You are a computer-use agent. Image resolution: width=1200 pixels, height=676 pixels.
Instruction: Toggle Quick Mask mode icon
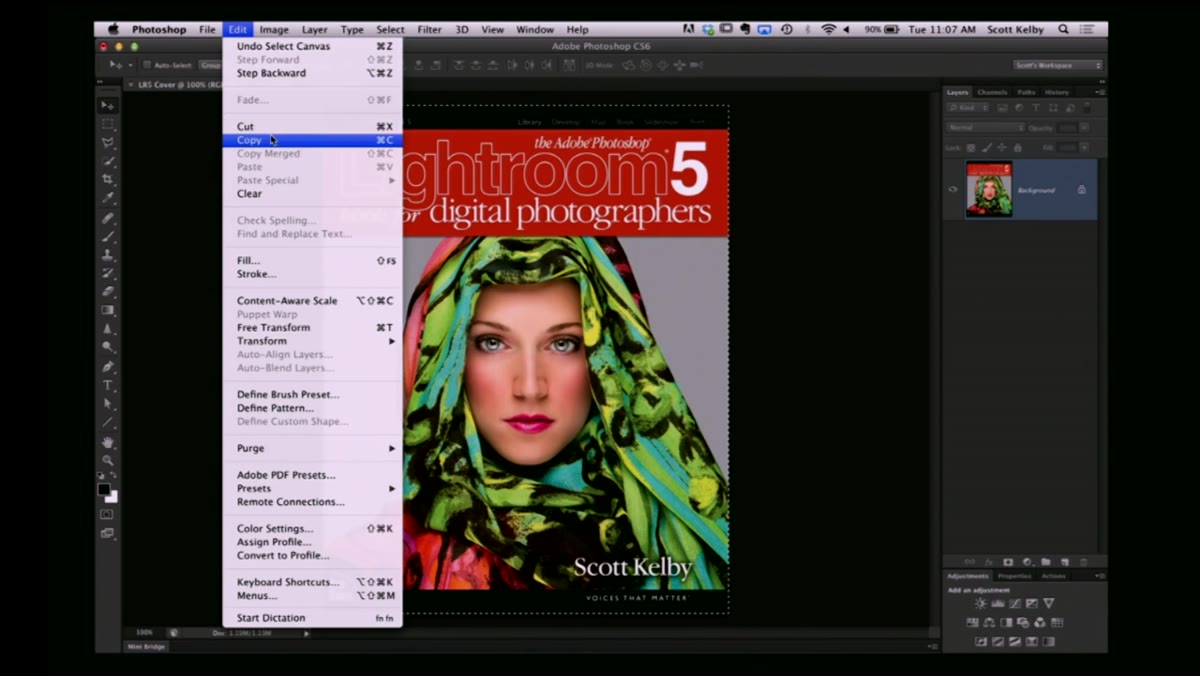(x=107, y=514)
